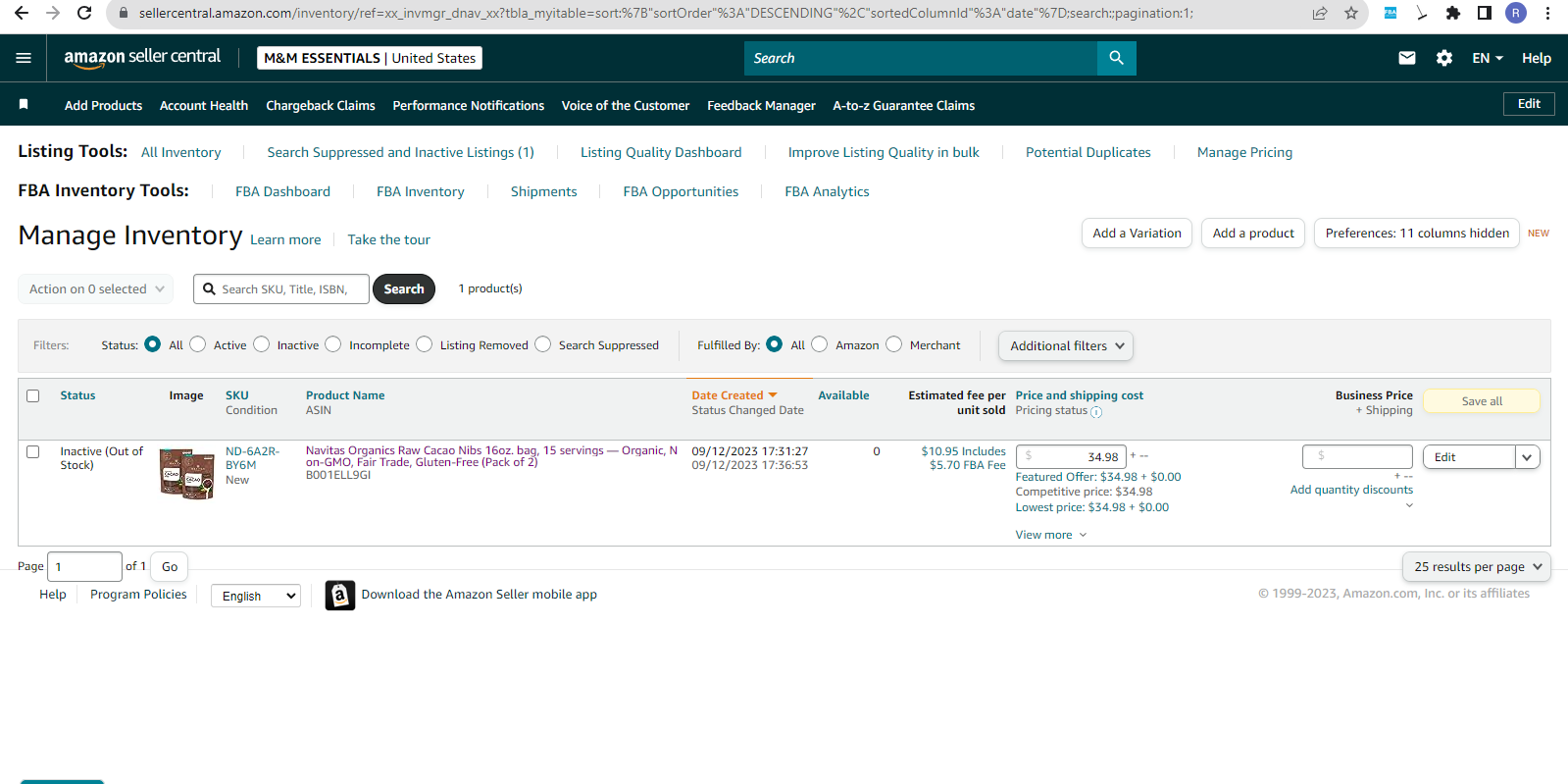
Task: Click the Edit button in navigation bar
Action: click(x=1529, y=104)
